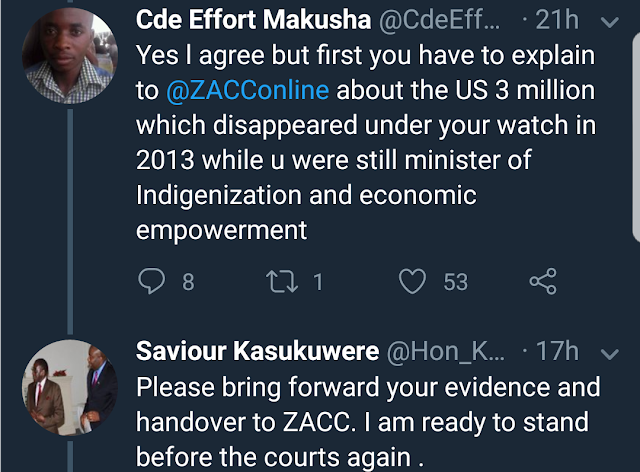
Task: Like Cde Effort Makusha's tweet with the heart
Action: coord(412,282)
